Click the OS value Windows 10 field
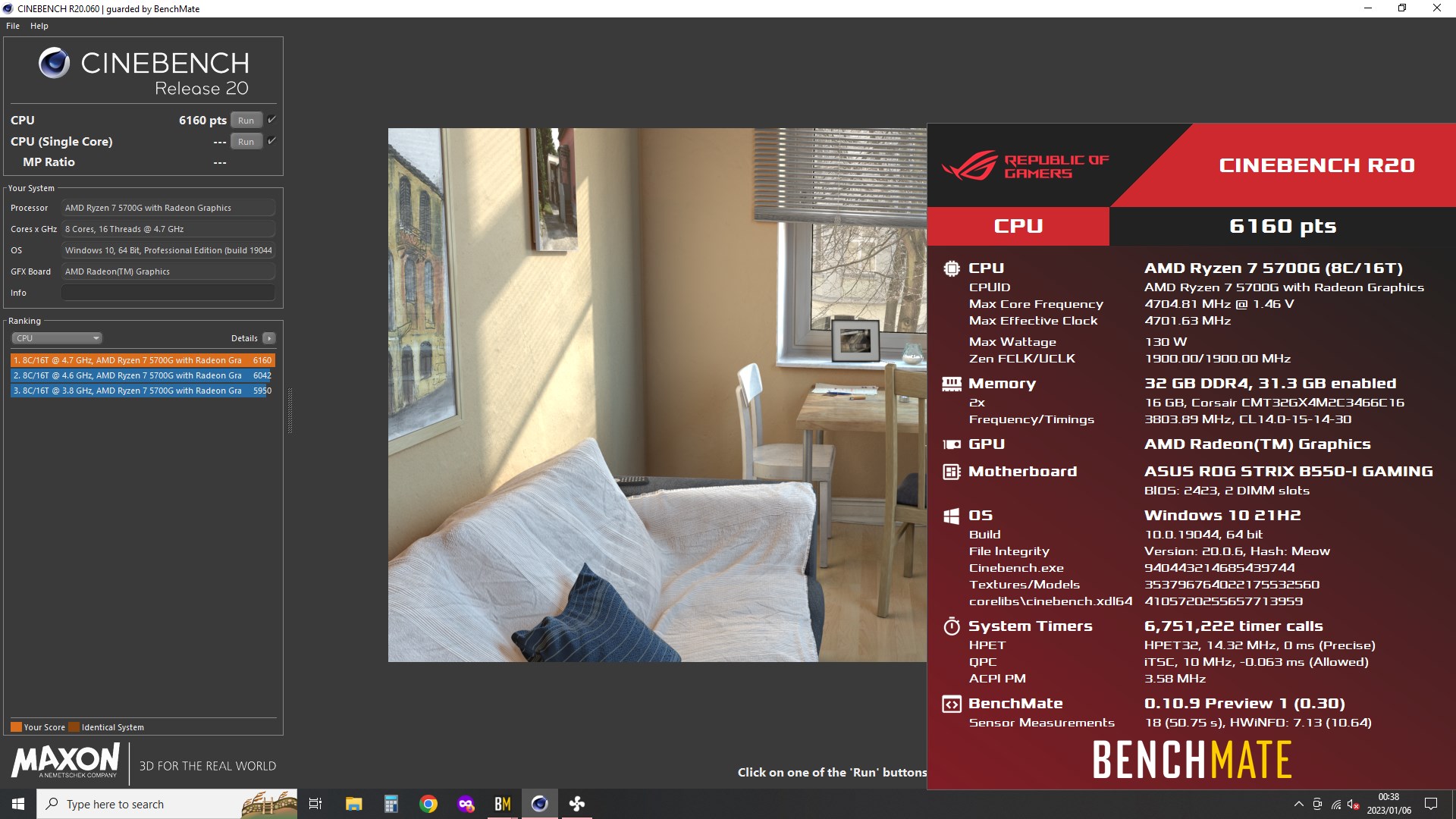This screenshot has height=819, width=1456. click(168, 250)
